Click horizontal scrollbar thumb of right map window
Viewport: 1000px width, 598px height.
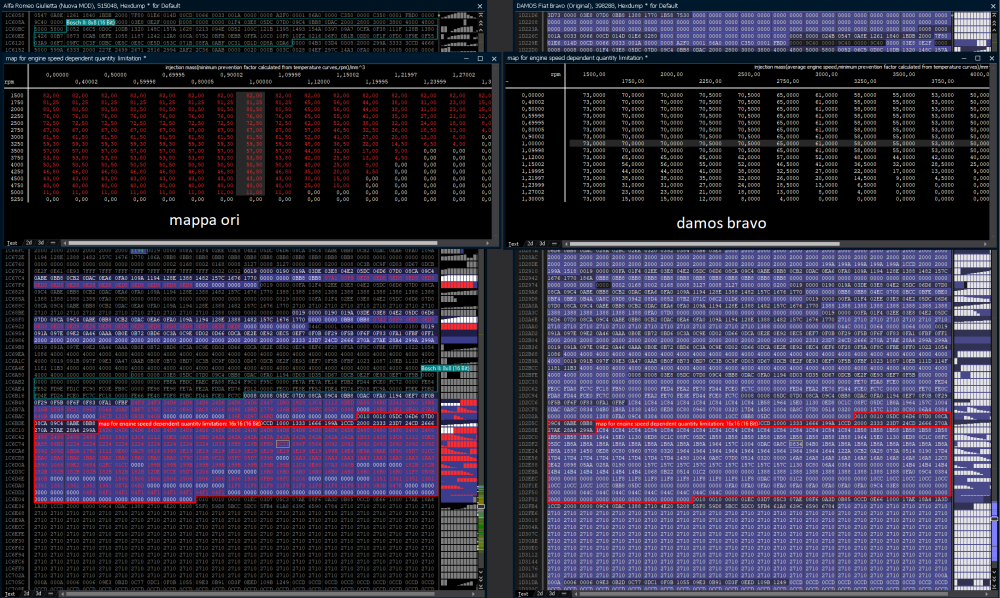[x=705, y=244]
